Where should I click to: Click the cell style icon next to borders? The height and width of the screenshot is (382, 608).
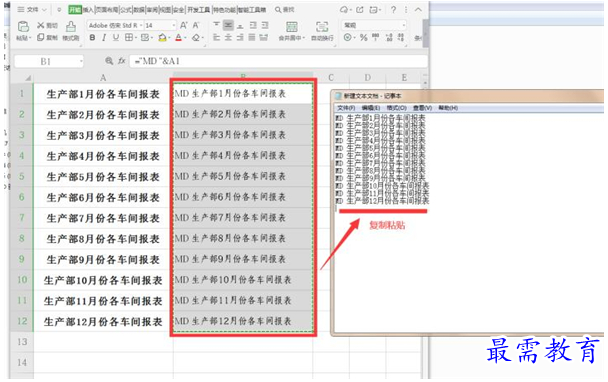tap(145, 38)
